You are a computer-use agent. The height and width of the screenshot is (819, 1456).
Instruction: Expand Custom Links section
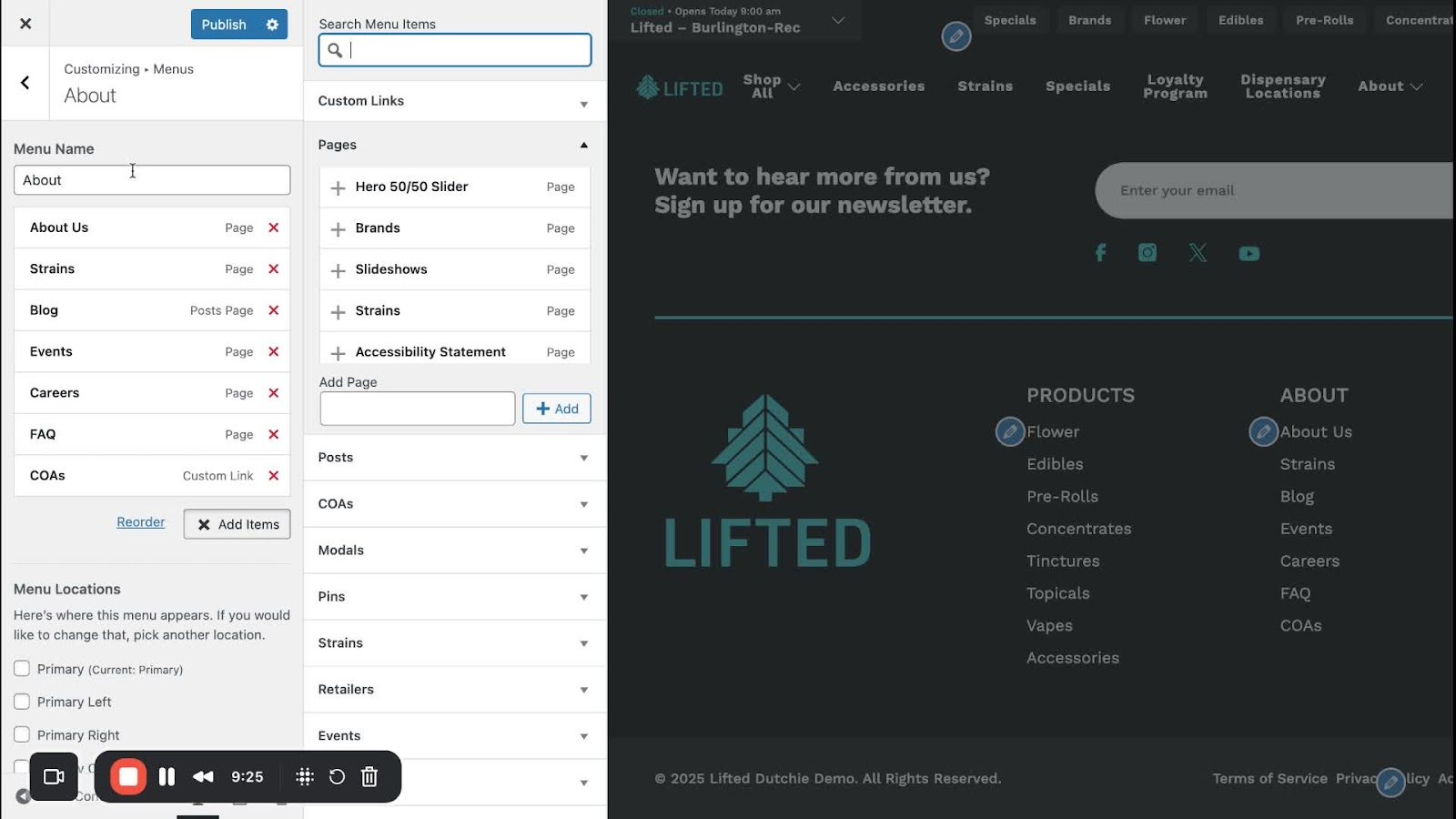click(x=455, y=101)
